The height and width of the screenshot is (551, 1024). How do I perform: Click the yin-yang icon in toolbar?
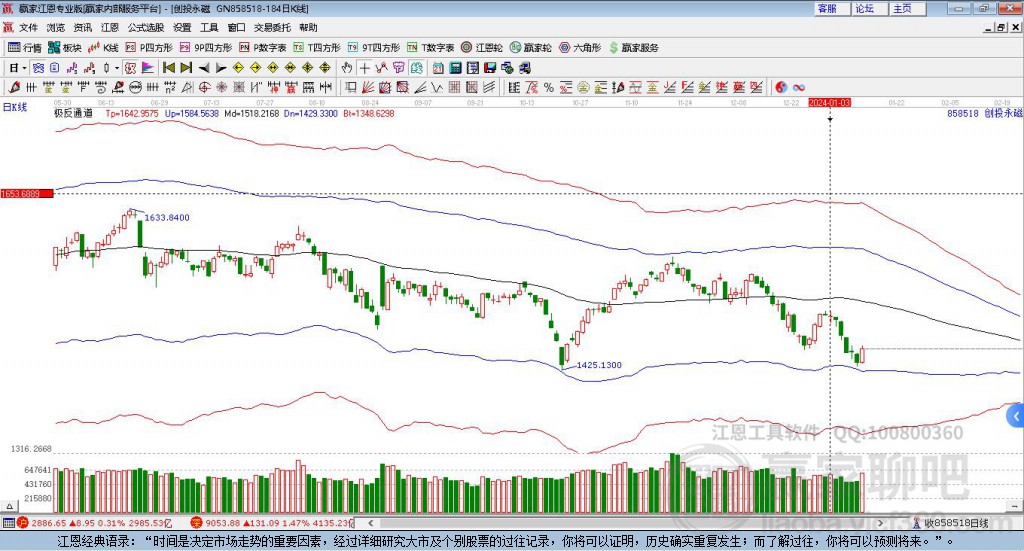tap(781, 87)
